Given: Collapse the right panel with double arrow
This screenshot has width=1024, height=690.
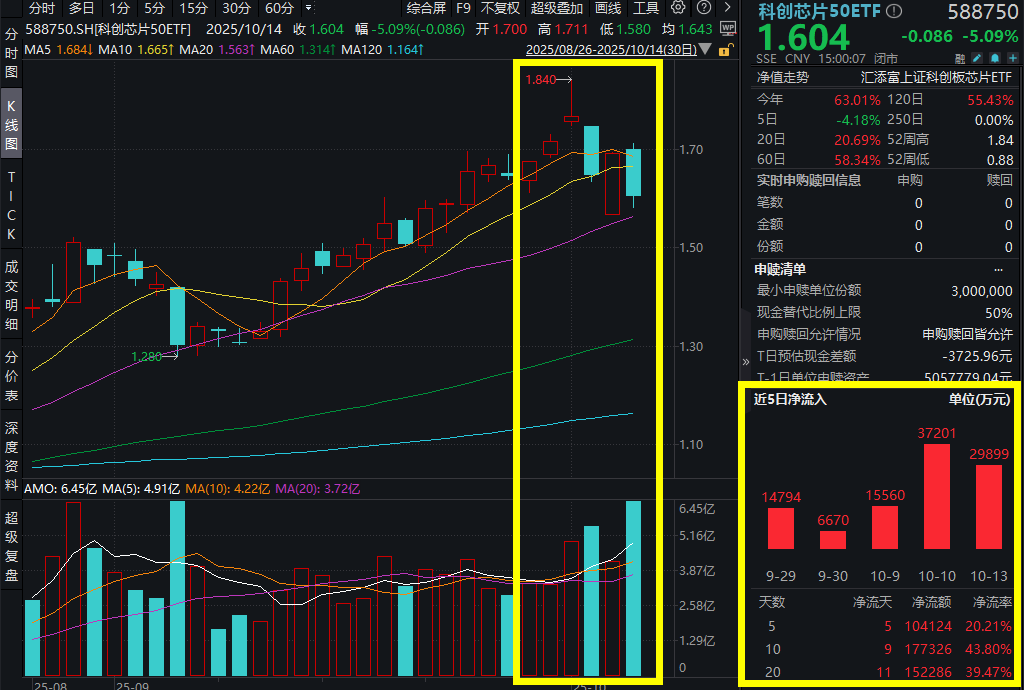Looking at the screenshot, I should 744,362.
